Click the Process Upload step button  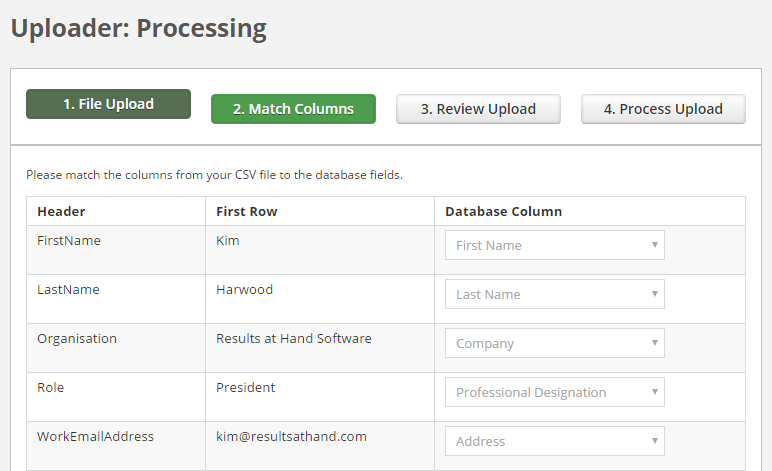pos(663,109)
